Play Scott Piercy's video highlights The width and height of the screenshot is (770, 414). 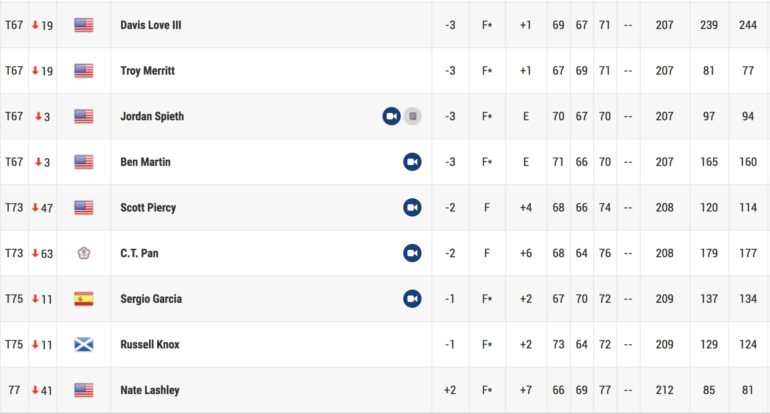412,208
